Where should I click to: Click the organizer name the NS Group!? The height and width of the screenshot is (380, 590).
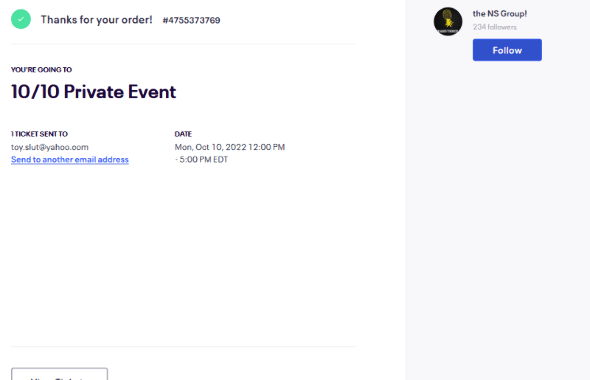[x=500, y=14]
